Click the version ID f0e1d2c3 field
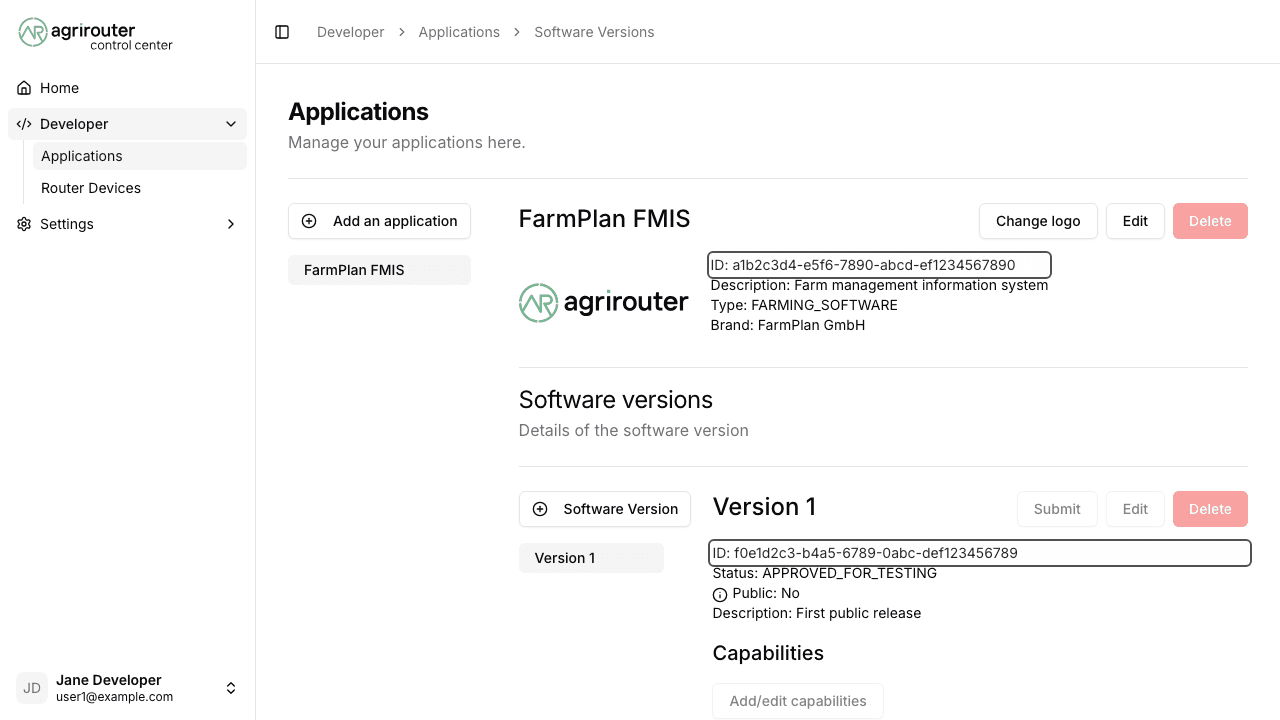Screen dimensions: 1280x720 [980, 553]
